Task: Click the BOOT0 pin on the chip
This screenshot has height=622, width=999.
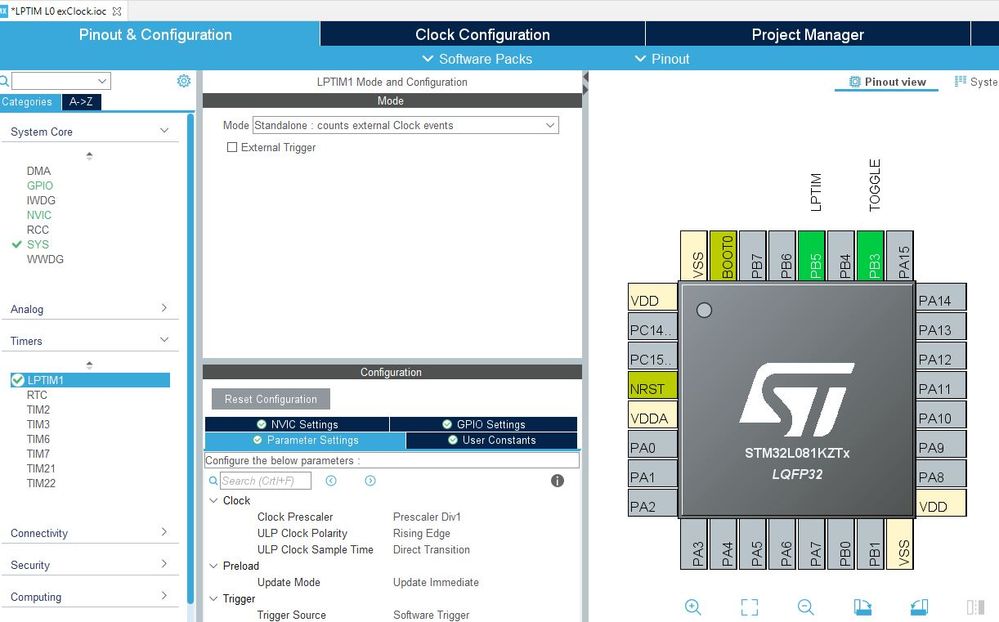Action: tap(723, 256)
